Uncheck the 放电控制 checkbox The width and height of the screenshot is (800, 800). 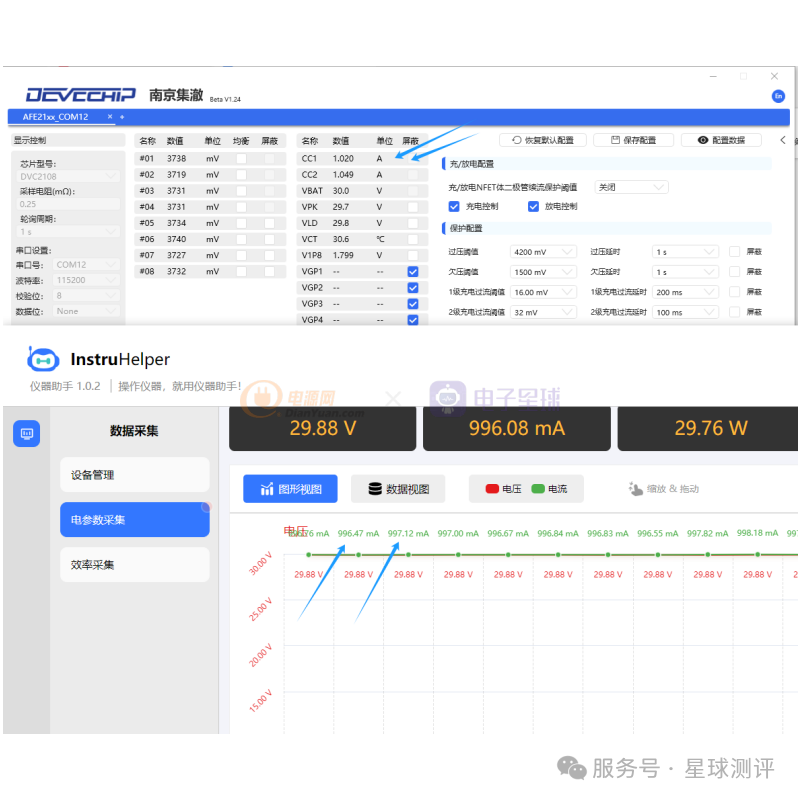(533, 207)
